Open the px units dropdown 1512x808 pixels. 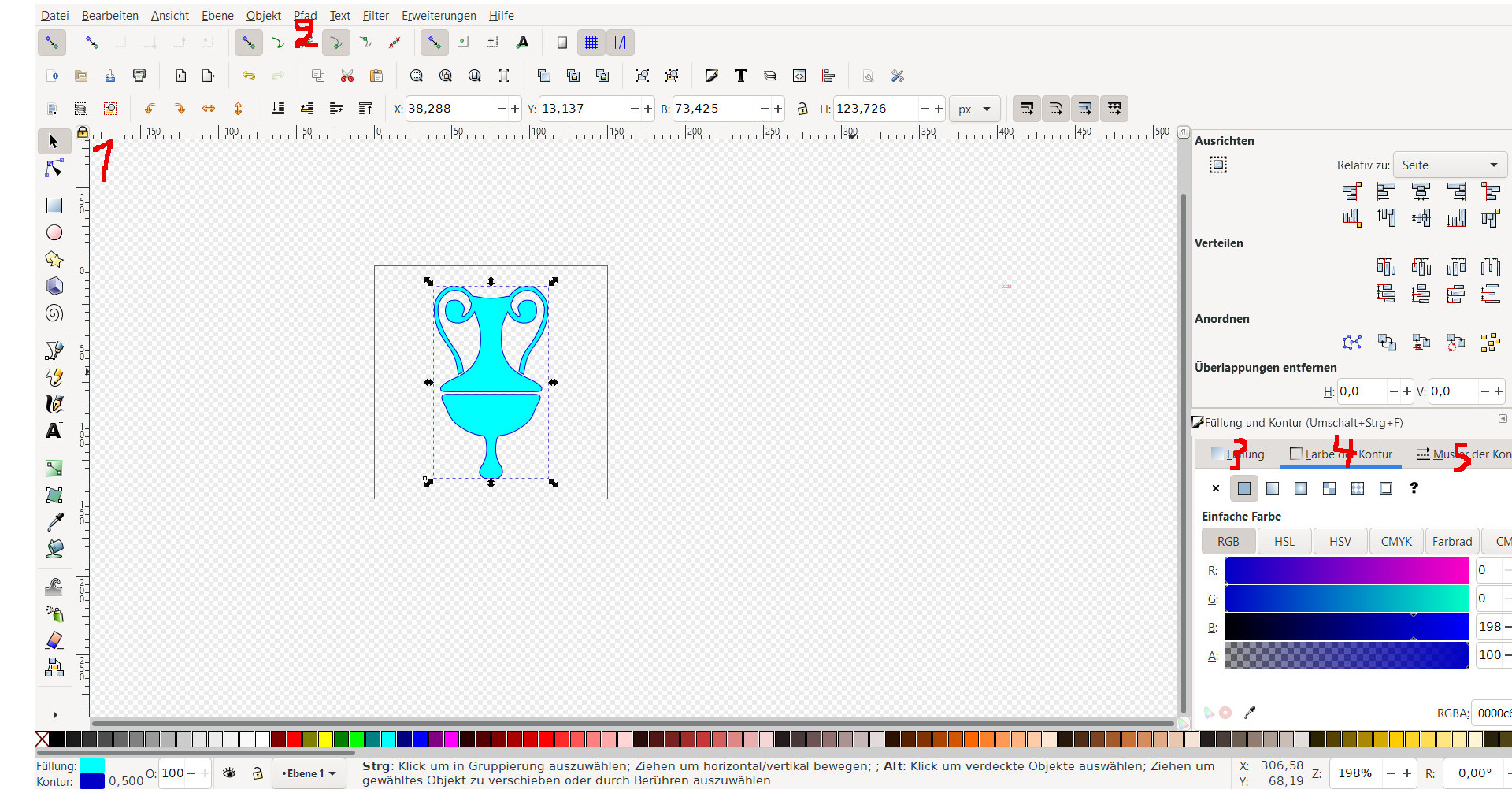[x=975, y=109]
